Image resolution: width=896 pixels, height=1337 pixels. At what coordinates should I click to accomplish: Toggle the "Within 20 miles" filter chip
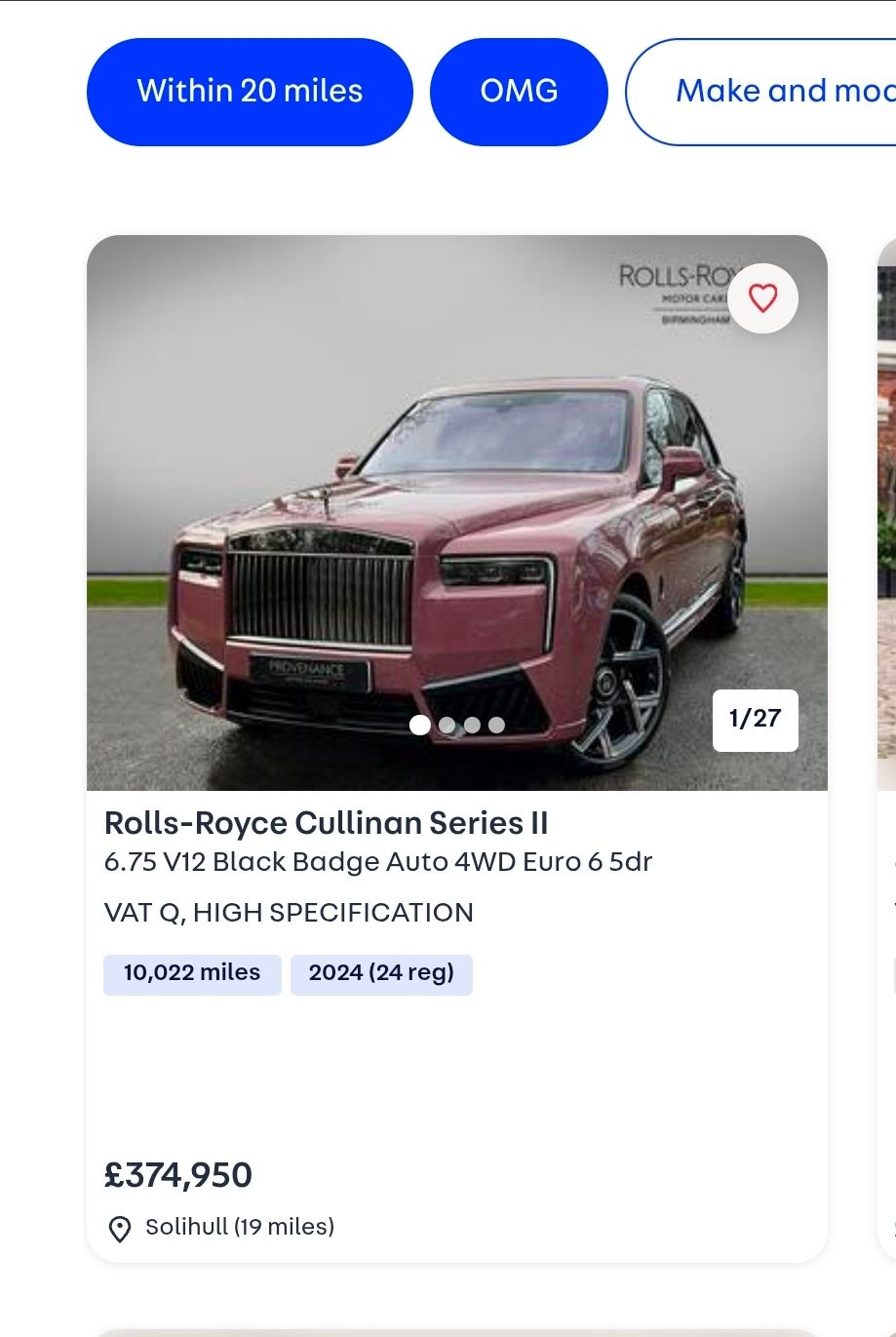pos(250,92)
